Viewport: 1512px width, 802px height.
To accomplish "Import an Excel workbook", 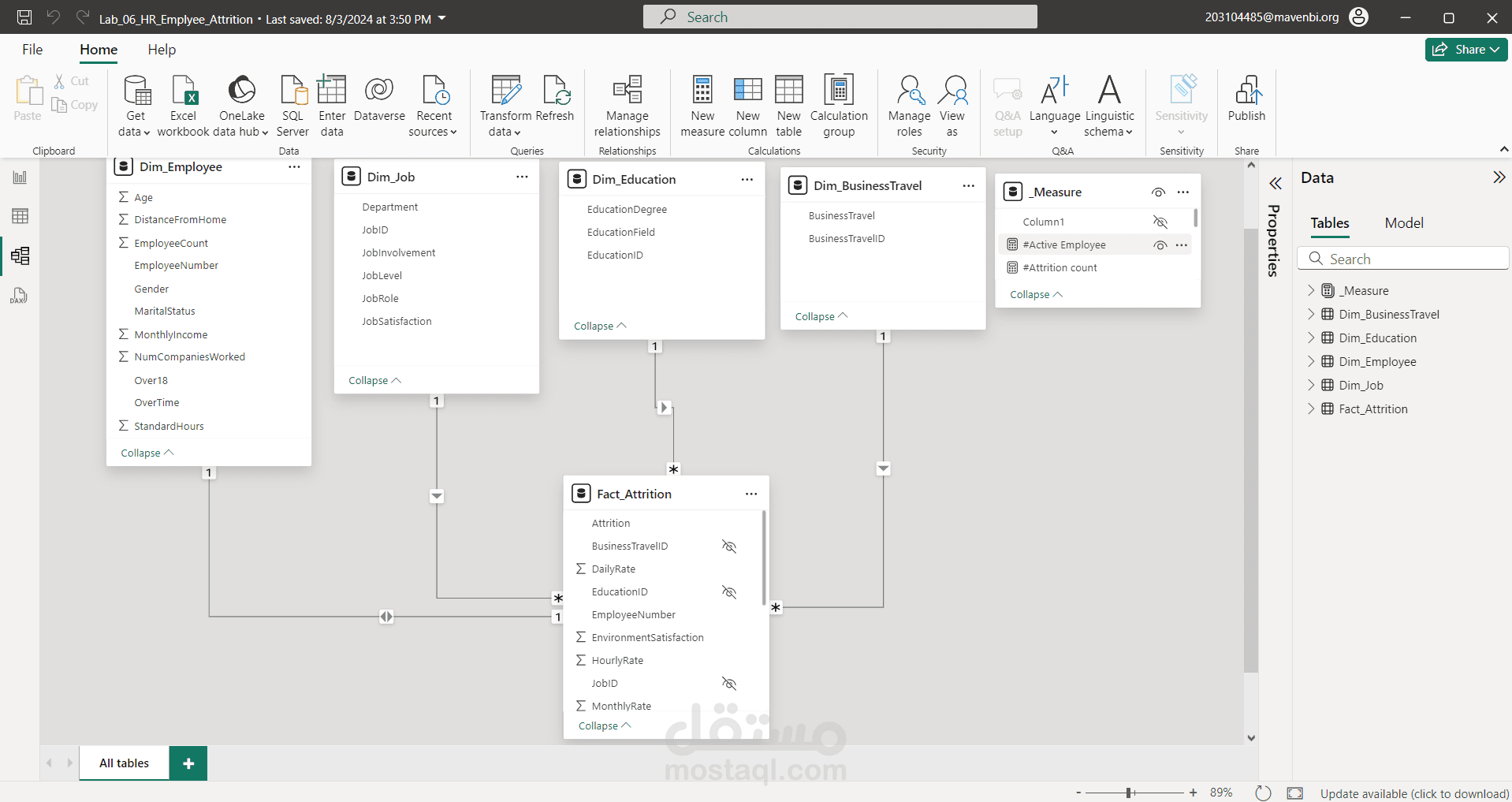I will click(184, 106).
